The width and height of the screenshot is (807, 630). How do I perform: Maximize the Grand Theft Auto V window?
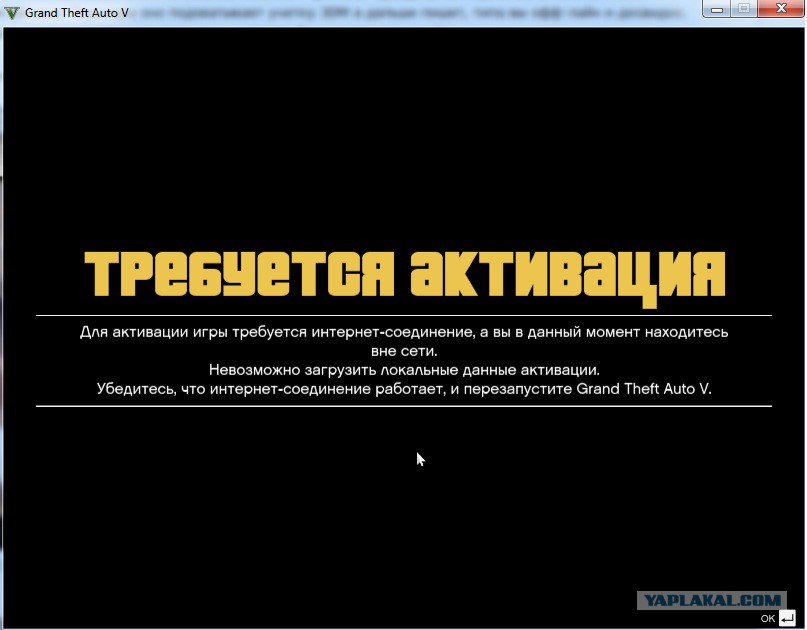click(x=744, y=9)
